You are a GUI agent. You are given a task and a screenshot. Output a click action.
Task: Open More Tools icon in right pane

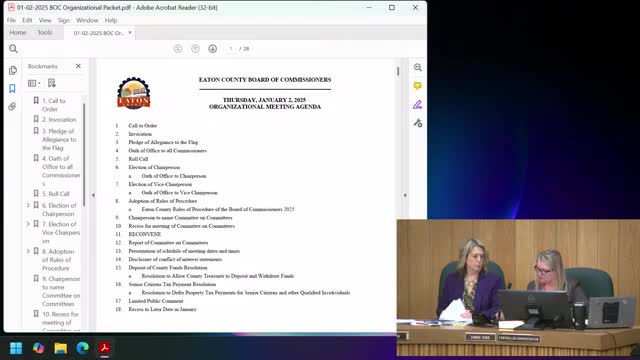pyautogui.click(x=418, y=123)
